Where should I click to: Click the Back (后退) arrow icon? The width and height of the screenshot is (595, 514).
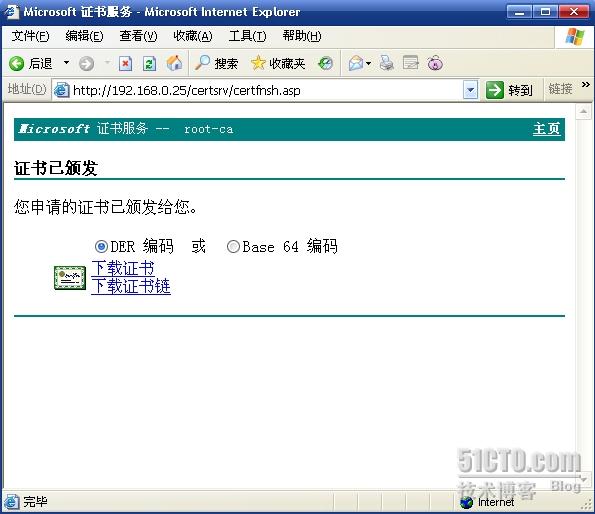[x=16, y=63]
